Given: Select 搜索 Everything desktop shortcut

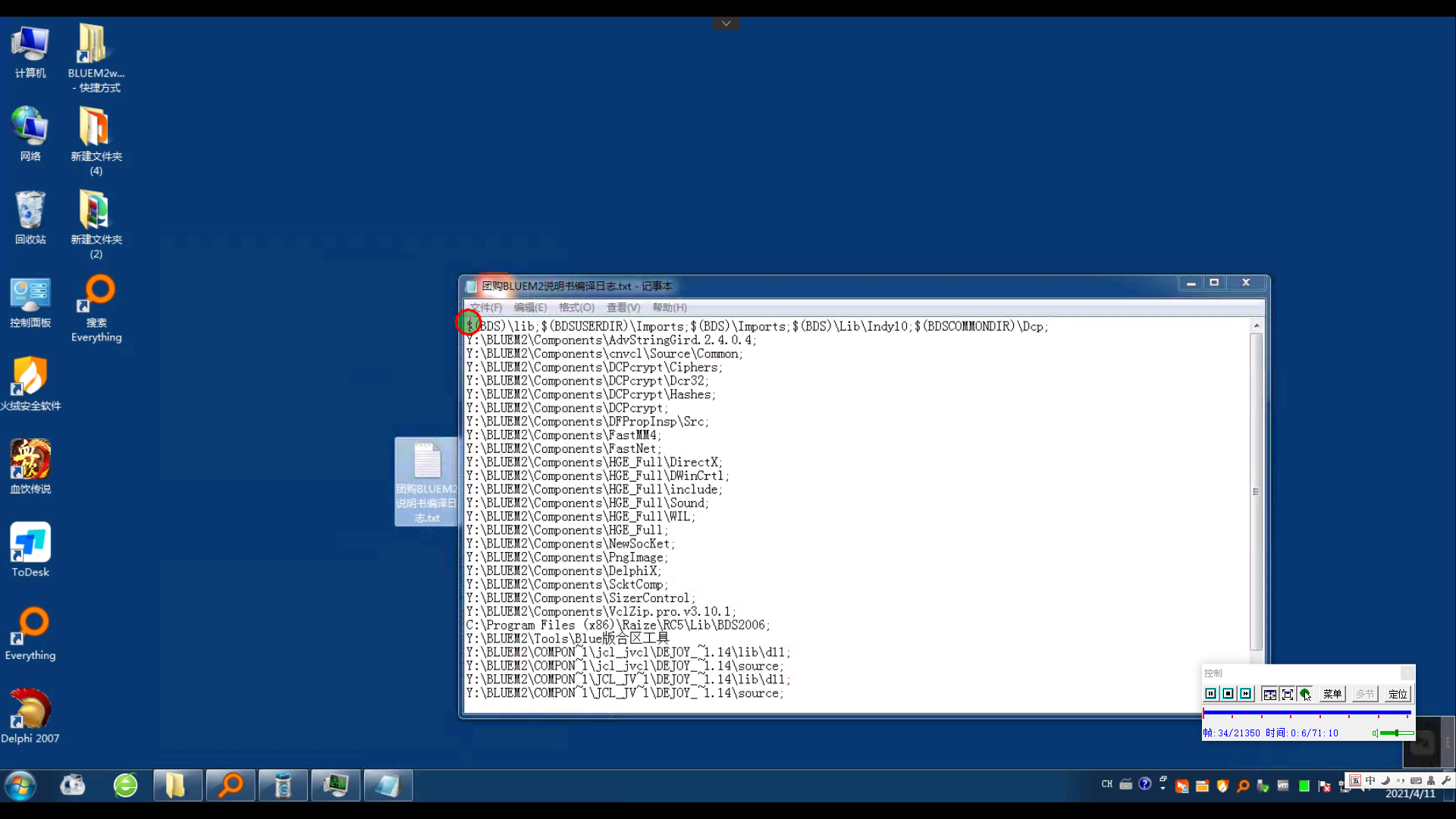Looking at the screenshot, I should [96, 309].
